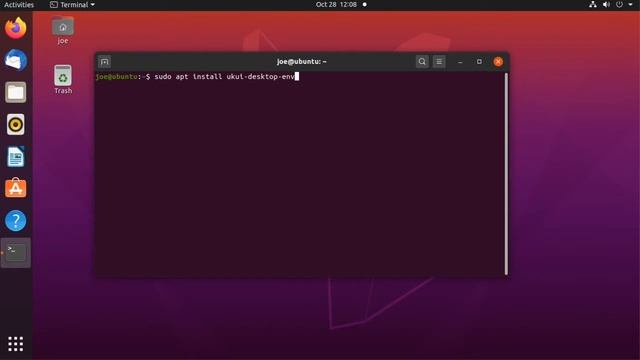Viewport: 640px width, 360px height.
Task: Click the volume icon in top bar
Action: (x=606, y=5)
